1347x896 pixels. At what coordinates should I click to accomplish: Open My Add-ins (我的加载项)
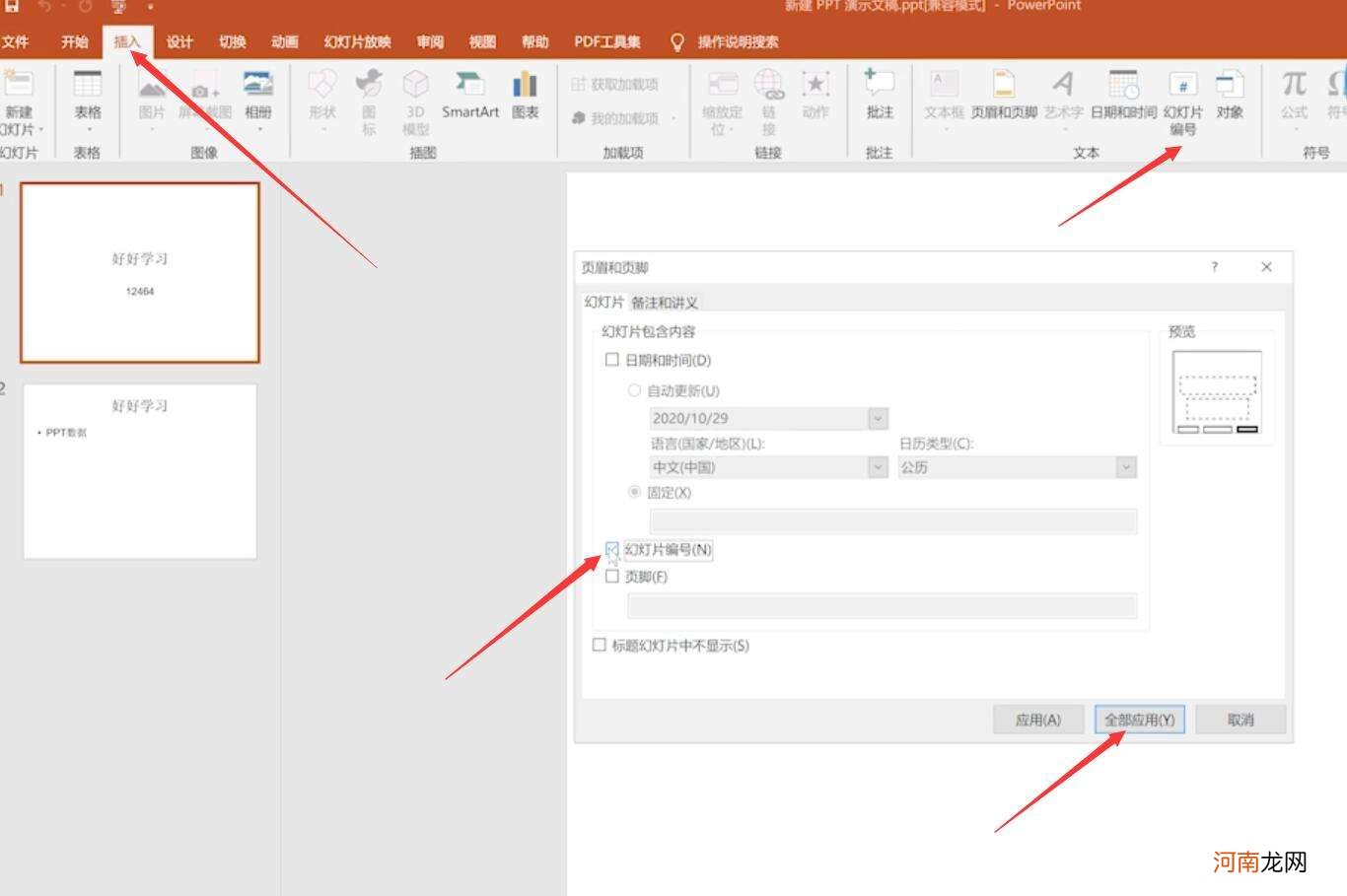pyautogui.click(x=614, y=118)
